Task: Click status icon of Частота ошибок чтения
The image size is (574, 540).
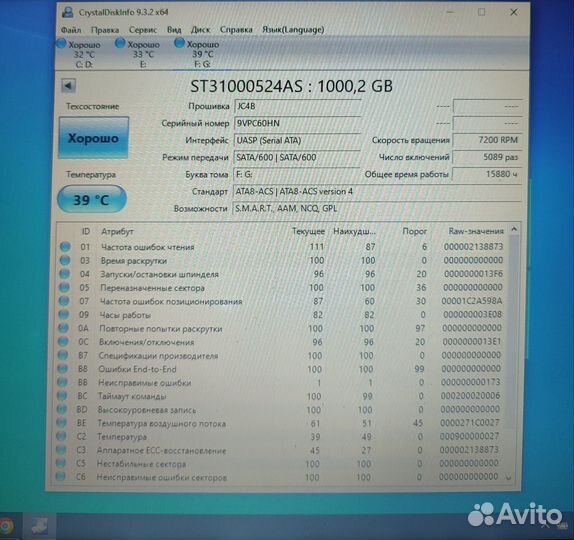Action: point(65,247)
